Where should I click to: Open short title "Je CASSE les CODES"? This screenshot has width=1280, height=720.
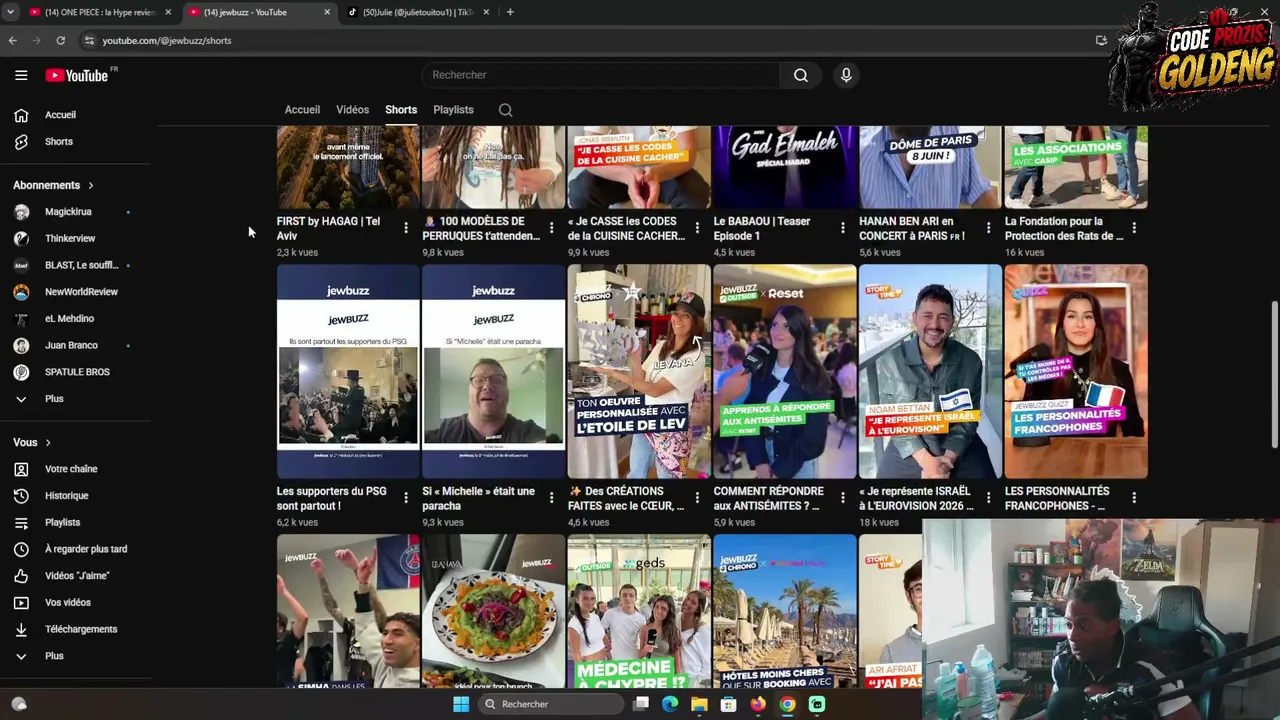(x=626, y=228)
